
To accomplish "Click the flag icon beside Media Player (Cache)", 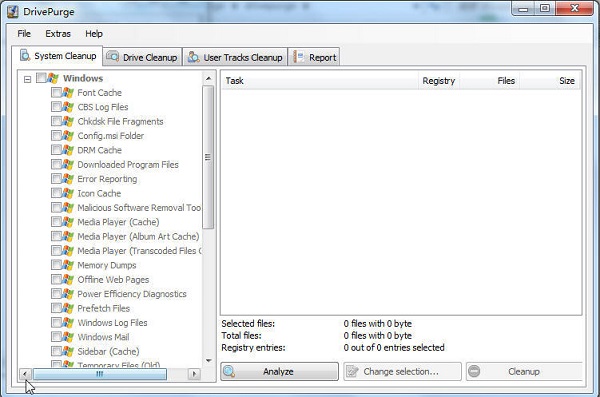I will [x=68, y=222].
